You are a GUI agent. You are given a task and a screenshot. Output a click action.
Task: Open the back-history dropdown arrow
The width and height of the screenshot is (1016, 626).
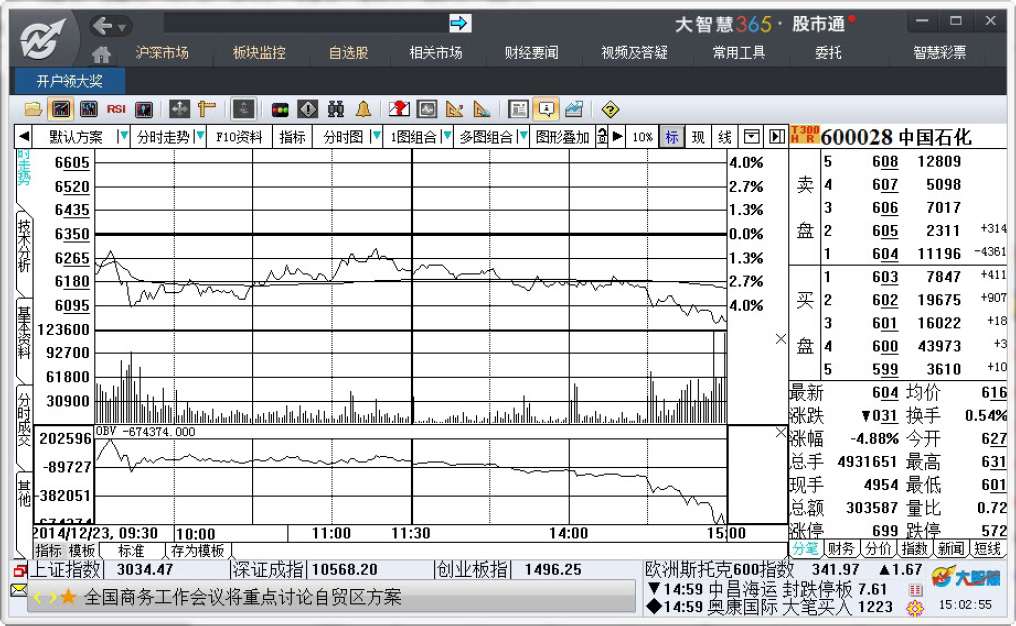coord(122,27)
